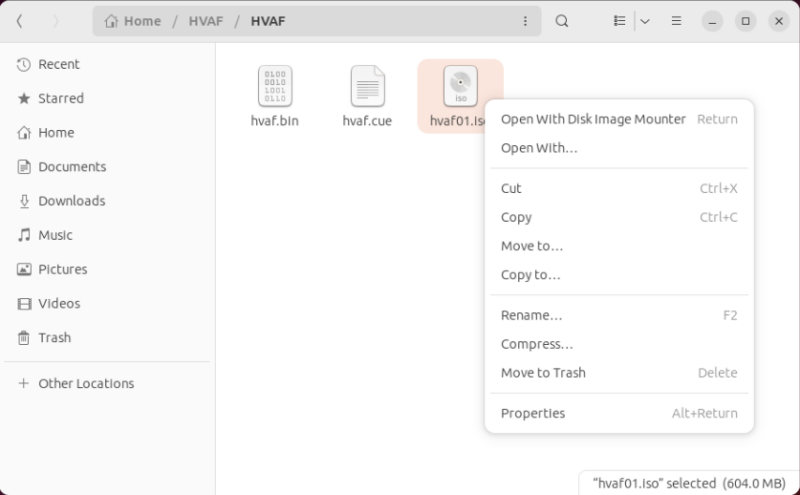The height and width of the screenshot is (495, 800).
Task: Click the hvaf.bin file name
Action: 275,121
